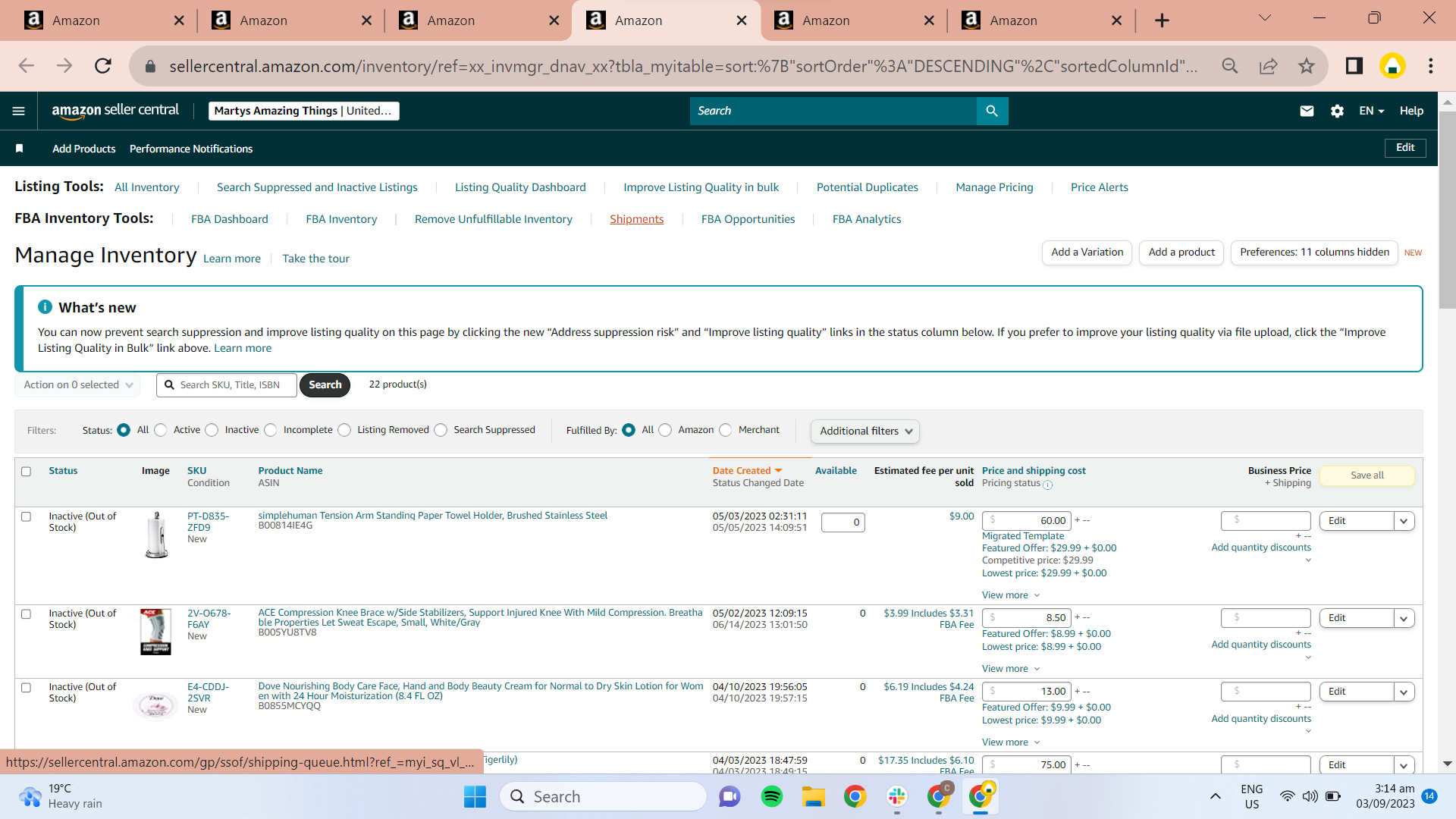Click the Dove cream product thumbnail
1456x819 pixels.
click(155, 705)
